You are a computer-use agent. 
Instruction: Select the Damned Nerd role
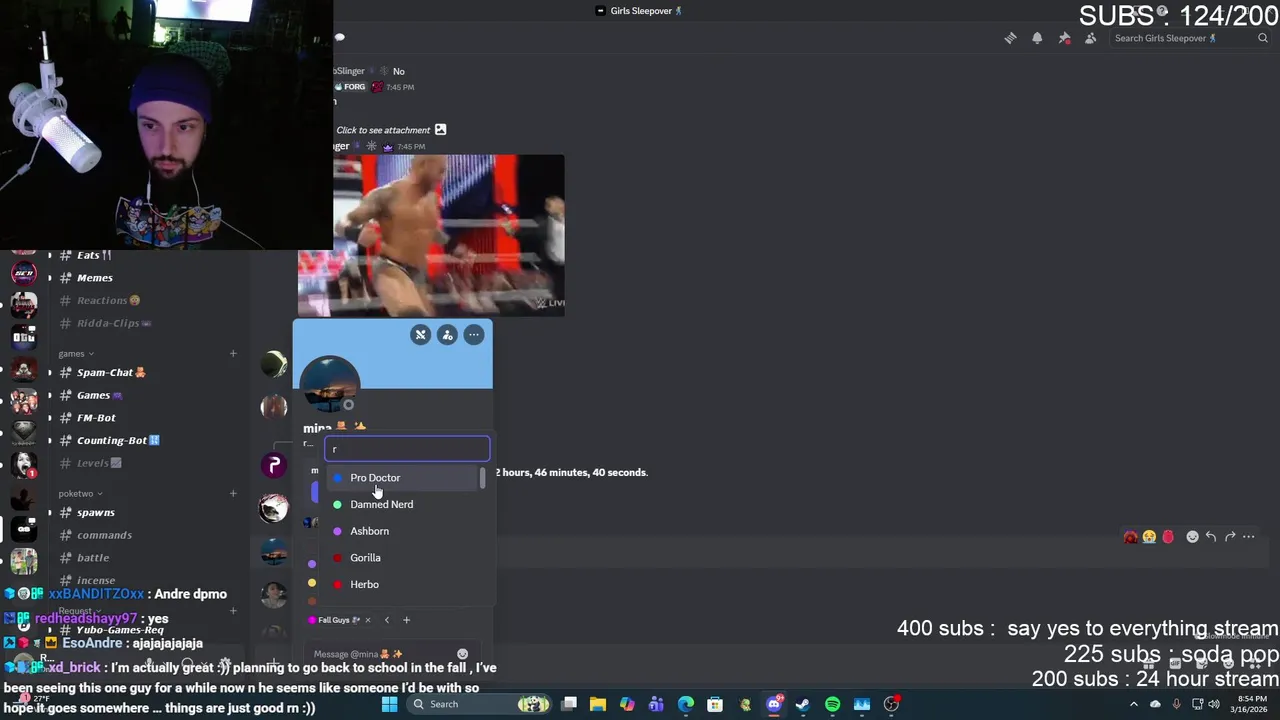[402, 504]
